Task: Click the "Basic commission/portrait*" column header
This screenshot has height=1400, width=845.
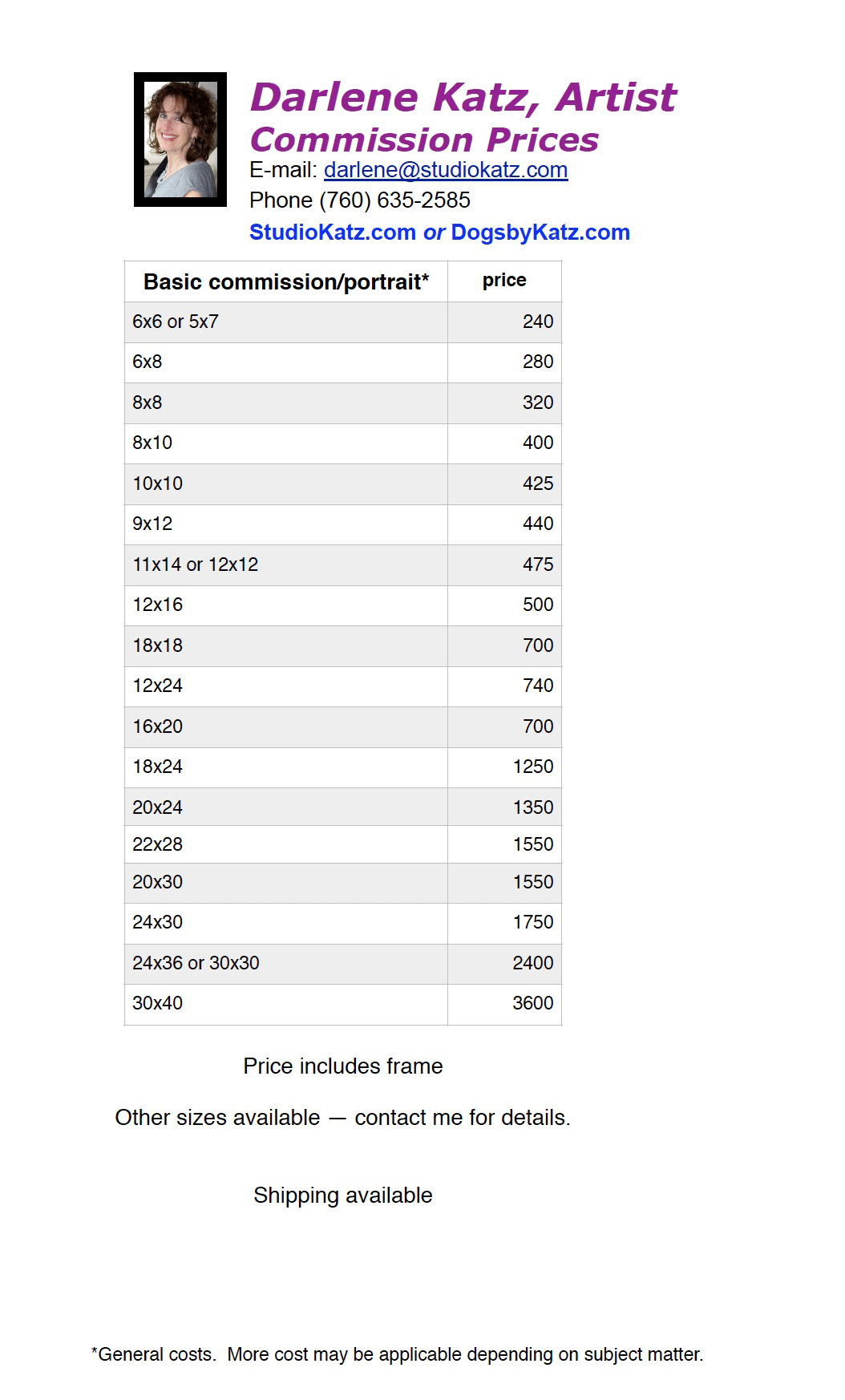Action: click(x=286, y=282)
